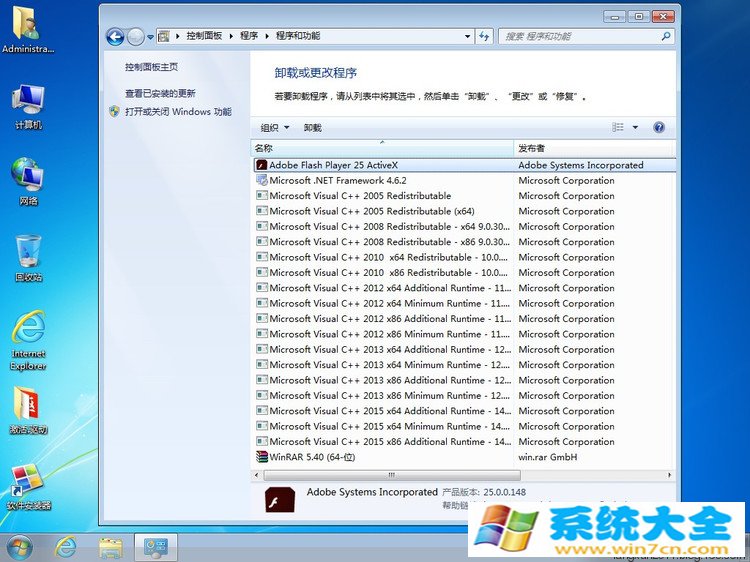Select WinRAR 5.40 (64-位) row
This screenshot has width=750, height=562.
pos(463,457)
